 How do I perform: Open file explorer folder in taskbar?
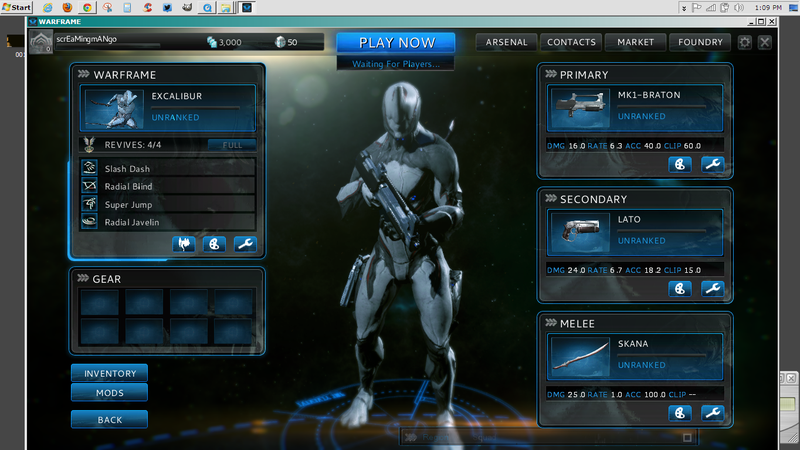[226, 8]
